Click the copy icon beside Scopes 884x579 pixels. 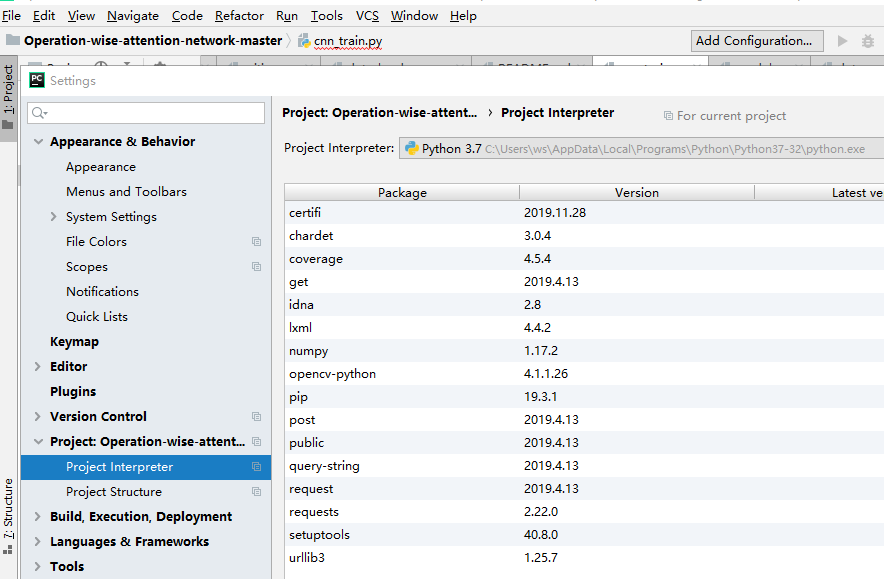tap(257, 267)
